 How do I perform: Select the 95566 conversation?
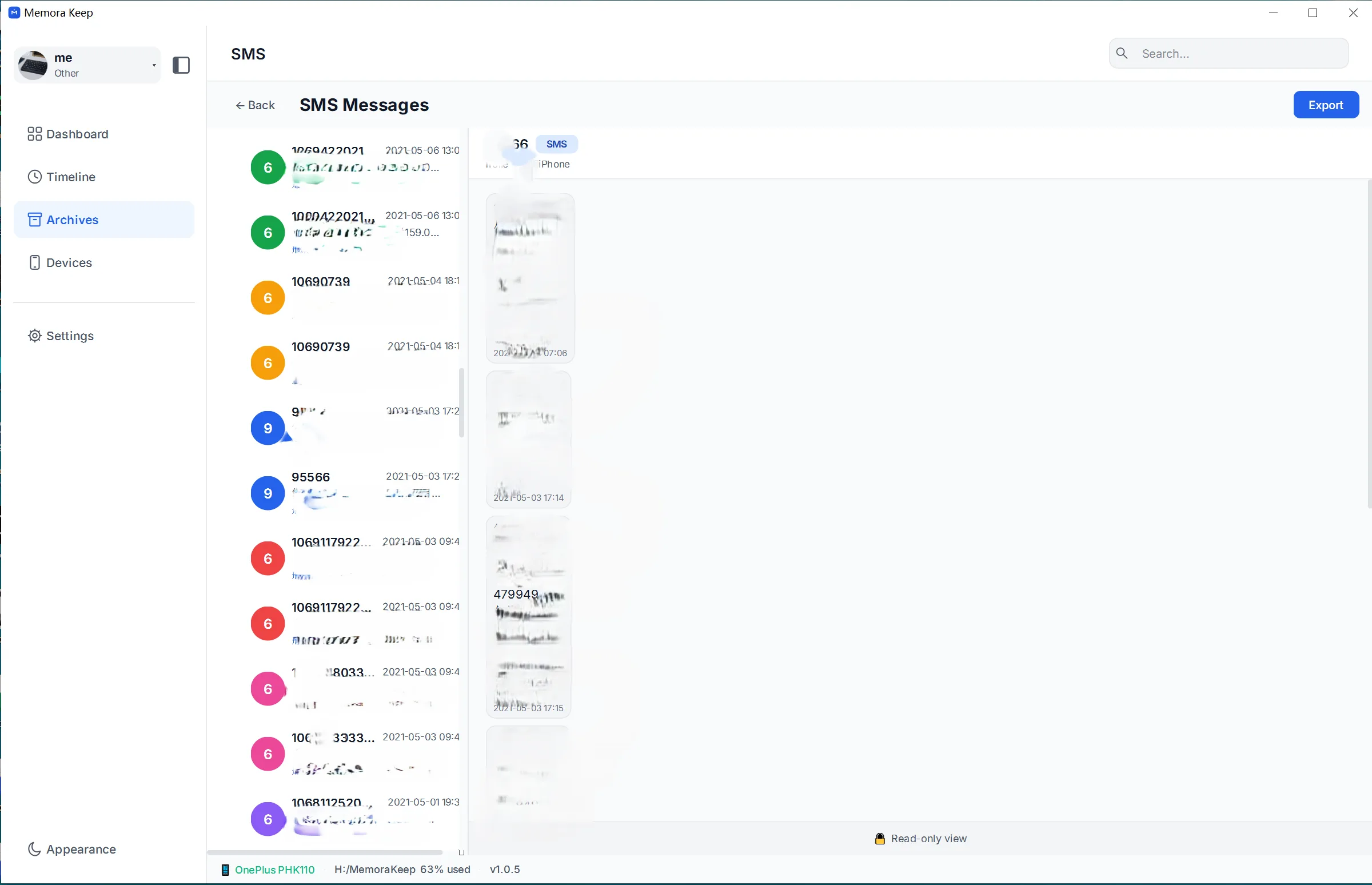pyautogui.click(x=352, y=493)
